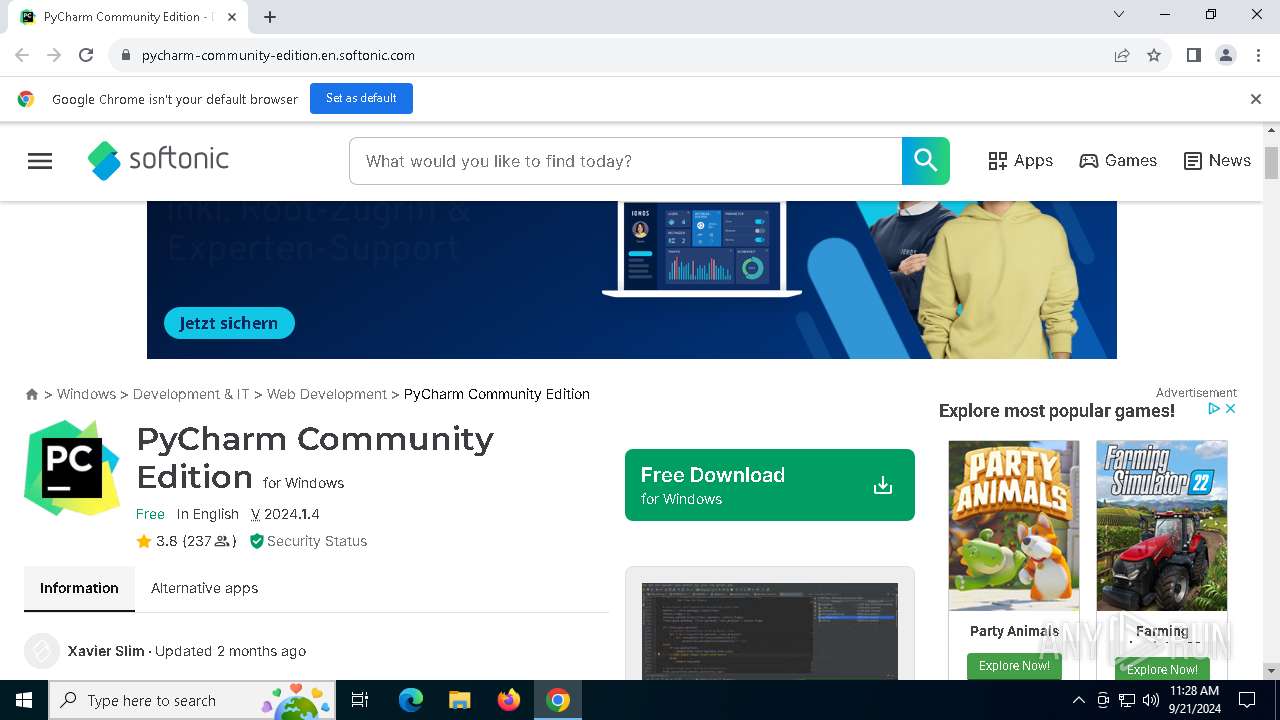Click the search magnifier button
The height and width of the screenshot is (720, 1280).
(x=925, y=161)
